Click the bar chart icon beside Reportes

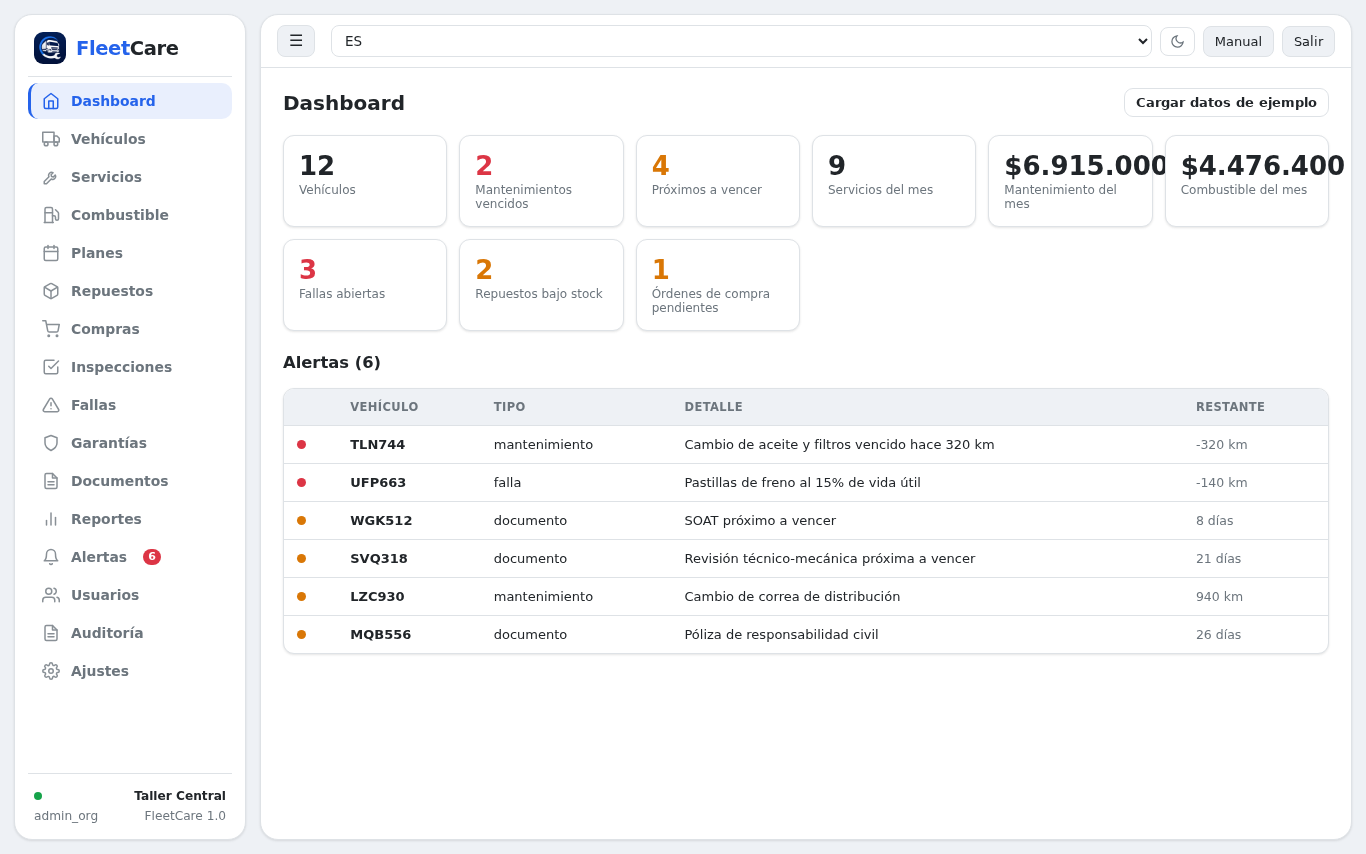coord(51,519)
